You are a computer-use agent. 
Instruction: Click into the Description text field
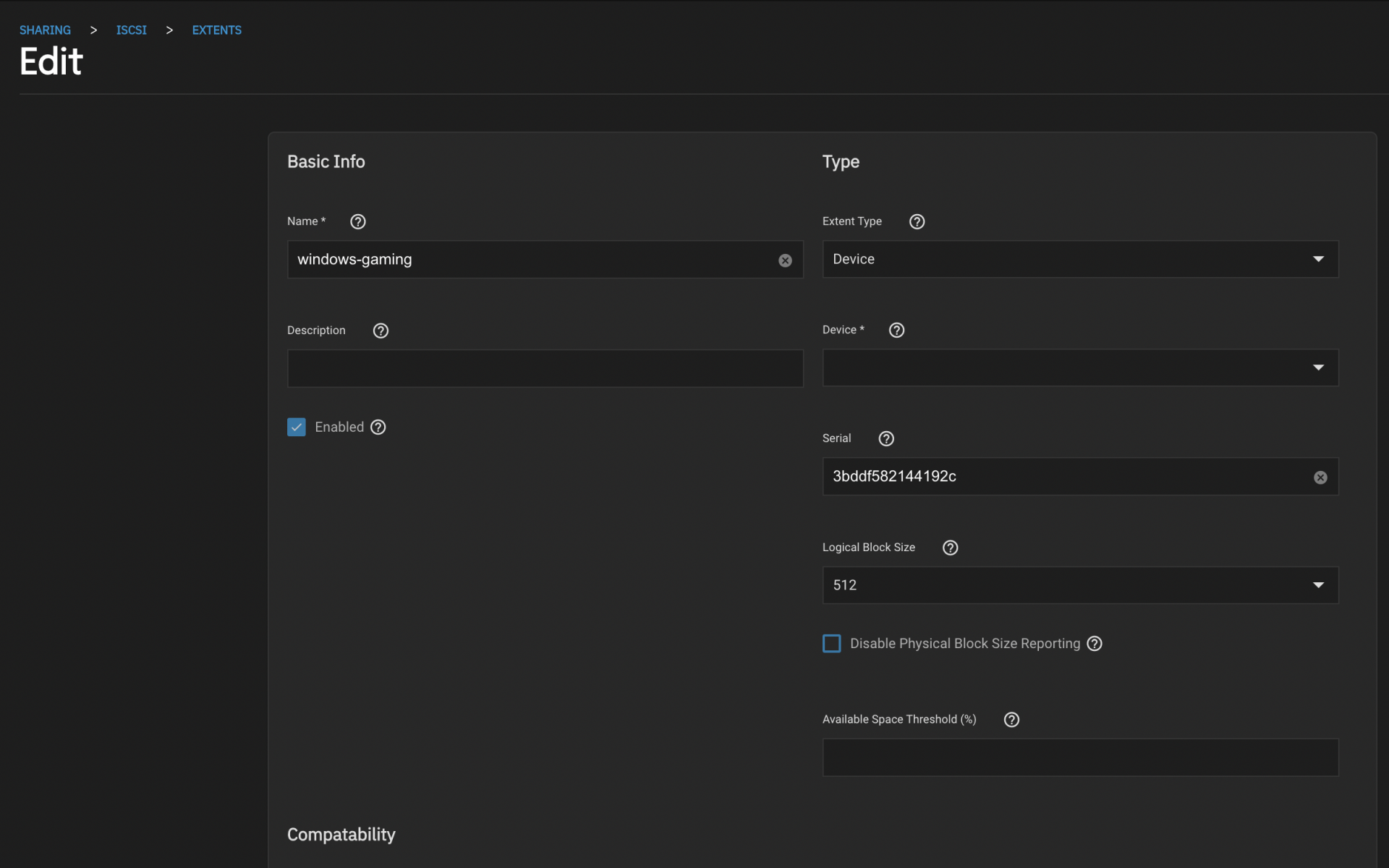545,369
